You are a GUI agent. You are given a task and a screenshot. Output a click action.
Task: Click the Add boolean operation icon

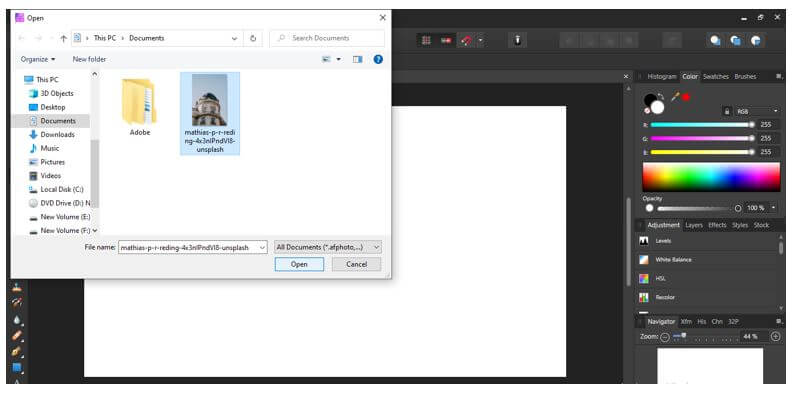715,40
